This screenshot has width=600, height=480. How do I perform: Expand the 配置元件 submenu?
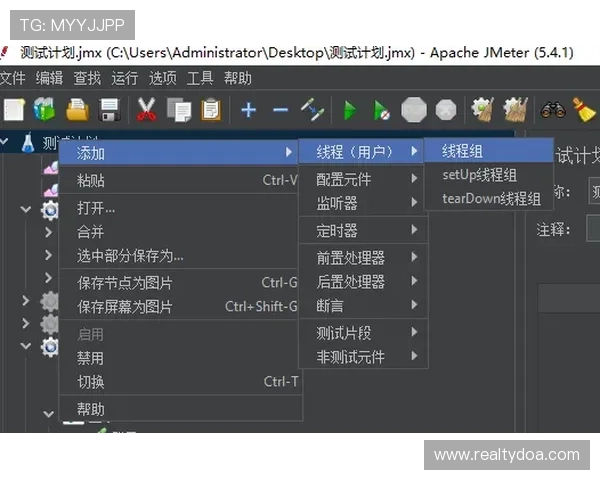coord(362,179)
